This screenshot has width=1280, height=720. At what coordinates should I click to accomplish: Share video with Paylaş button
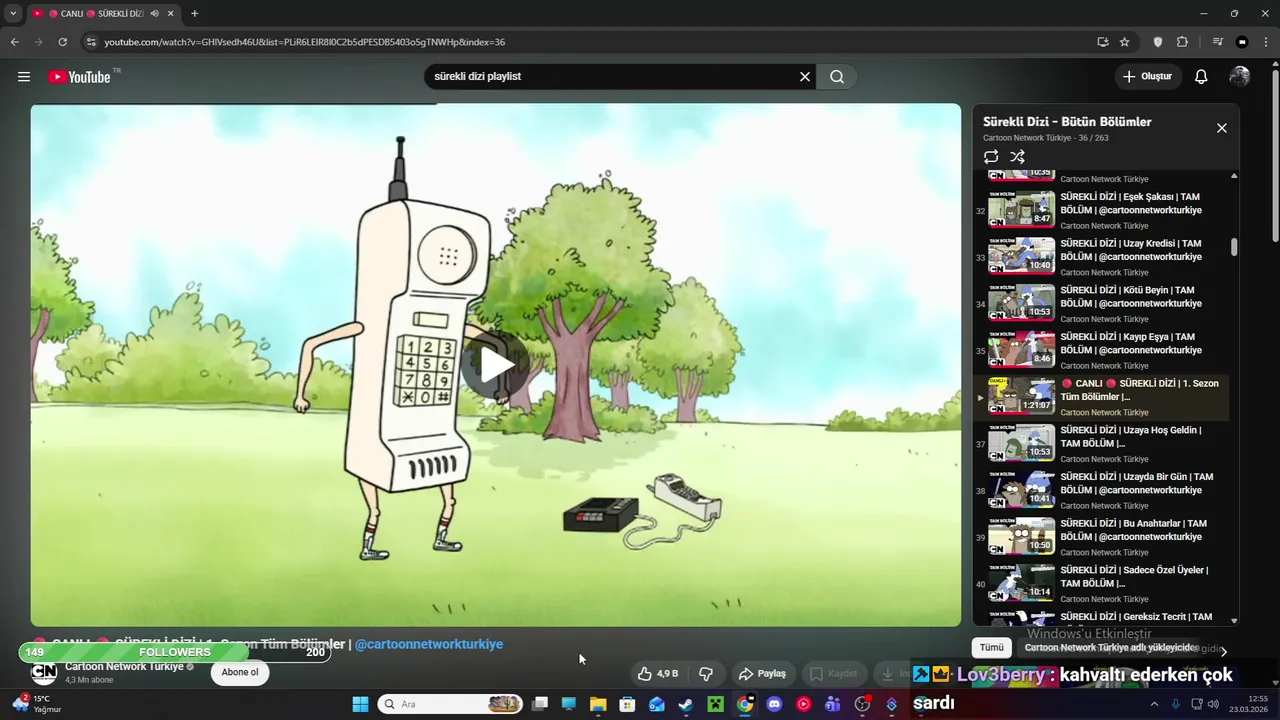point(762,674)
